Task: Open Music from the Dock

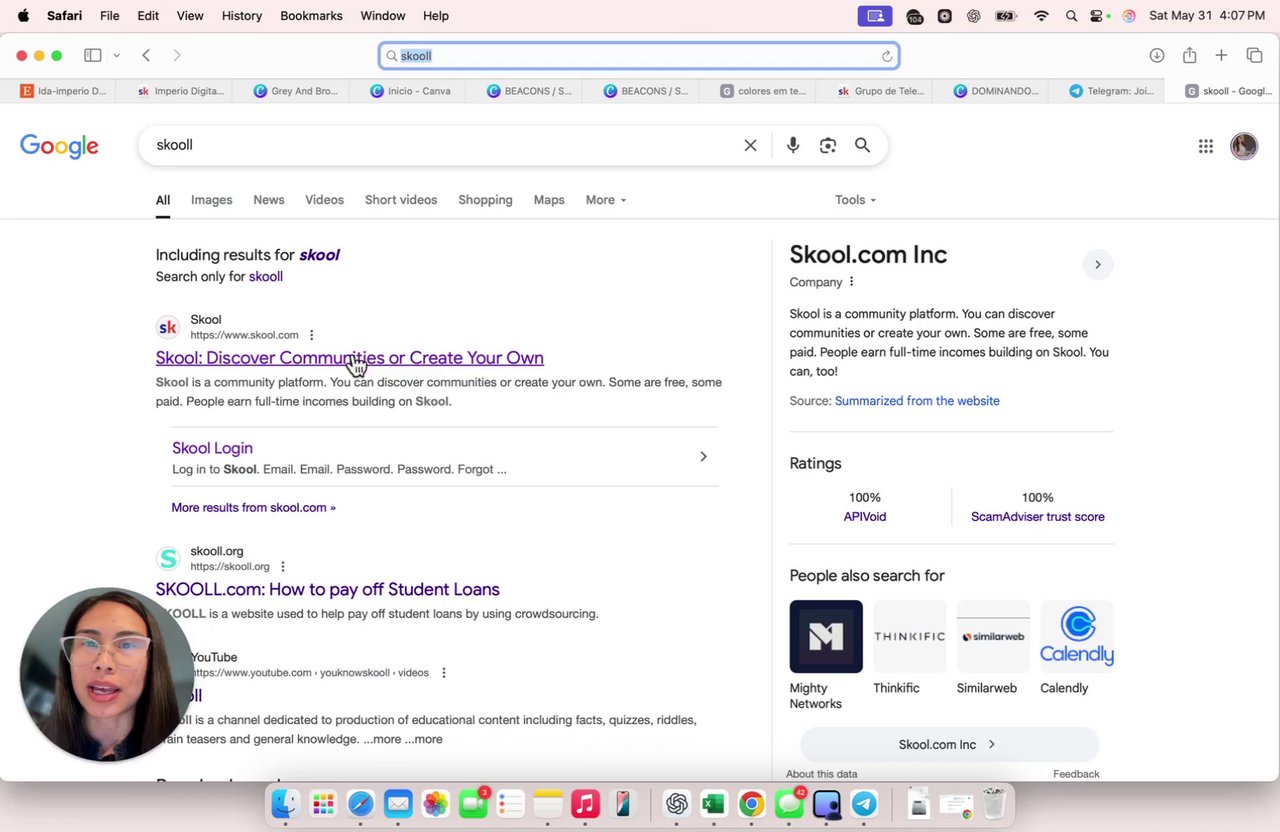Action: pyautogui.click(x=585, y=804)
